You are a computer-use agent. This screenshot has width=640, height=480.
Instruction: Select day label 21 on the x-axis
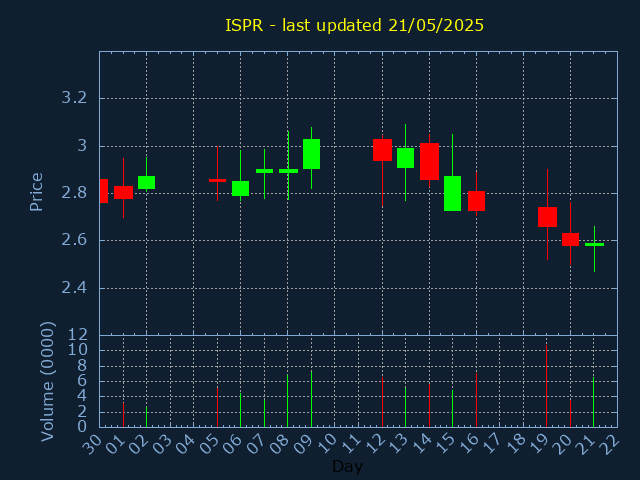point(588,444)
